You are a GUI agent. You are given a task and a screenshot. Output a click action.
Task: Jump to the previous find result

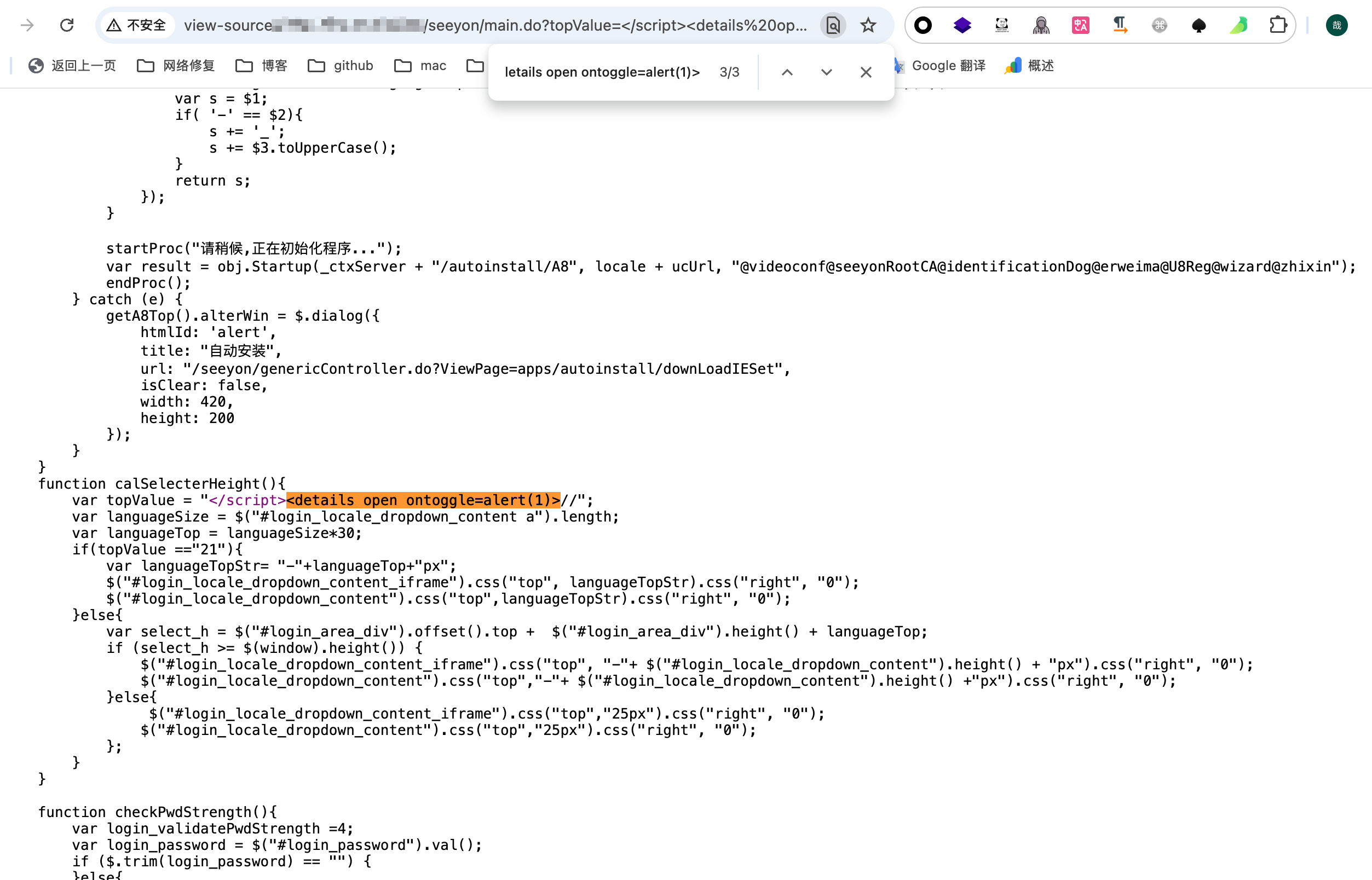point(787,73)
